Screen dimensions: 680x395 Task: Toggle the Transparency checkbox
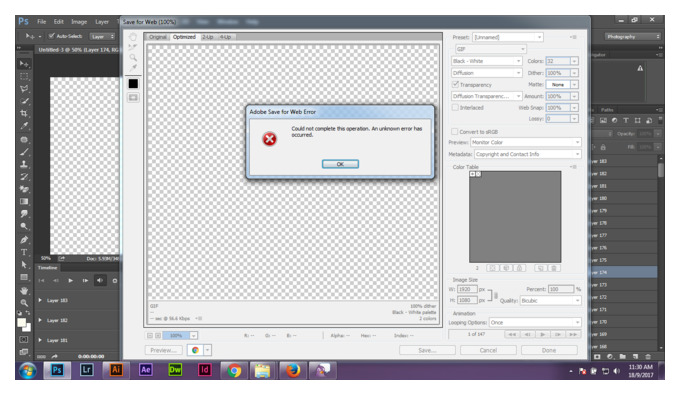[x=455, y=85]
